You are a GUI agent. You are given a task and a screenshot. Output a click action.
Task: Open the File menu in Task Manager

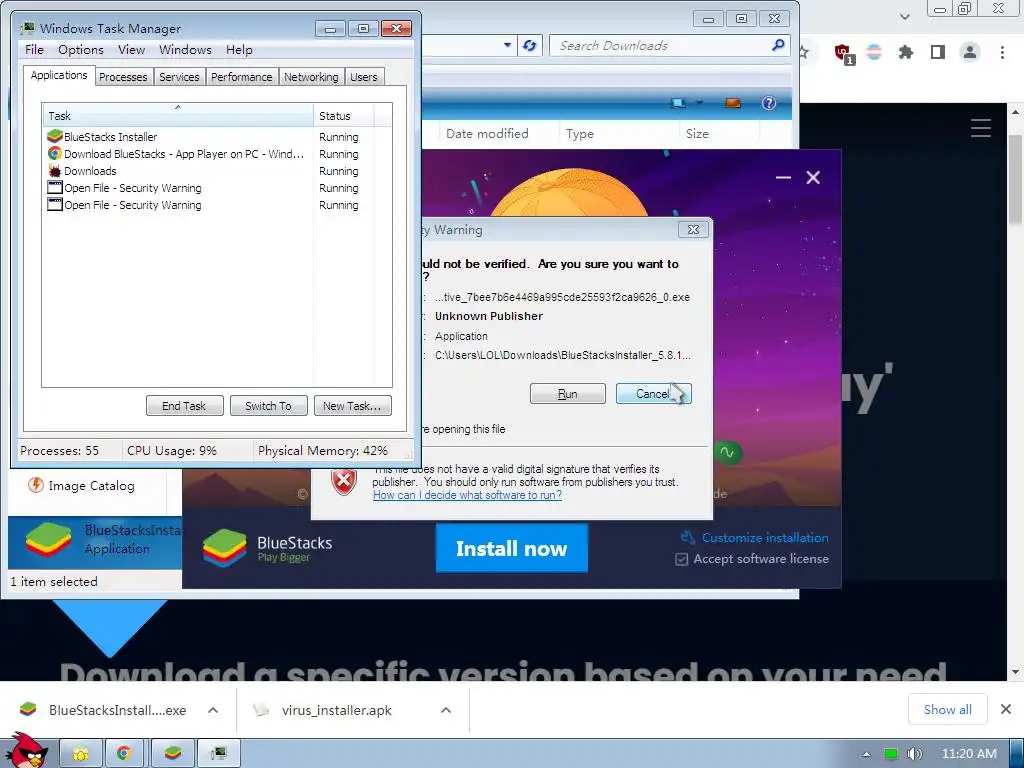(x=34, y=50)
